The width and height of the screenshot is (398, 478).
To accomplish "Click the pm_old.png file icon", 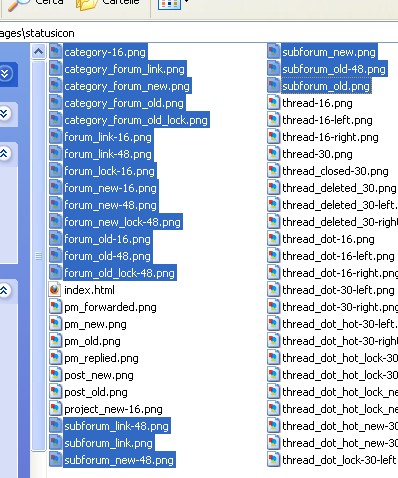I will tap(55, 341).
